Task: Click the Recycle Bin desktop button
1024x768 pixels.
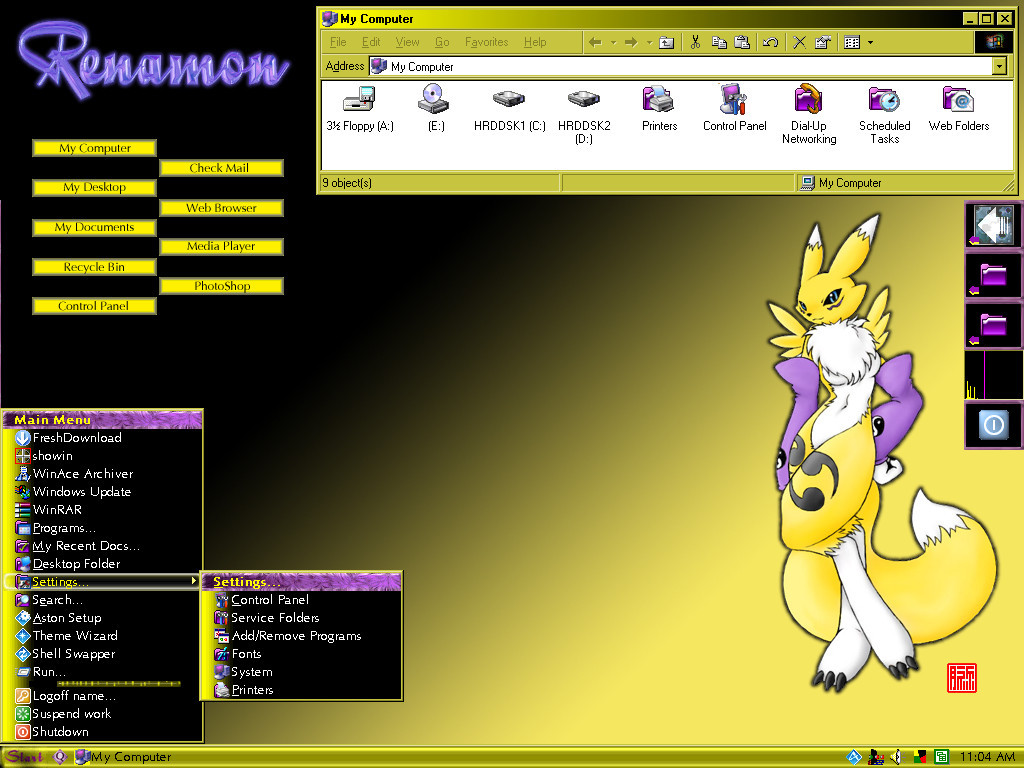Action: 95,266
